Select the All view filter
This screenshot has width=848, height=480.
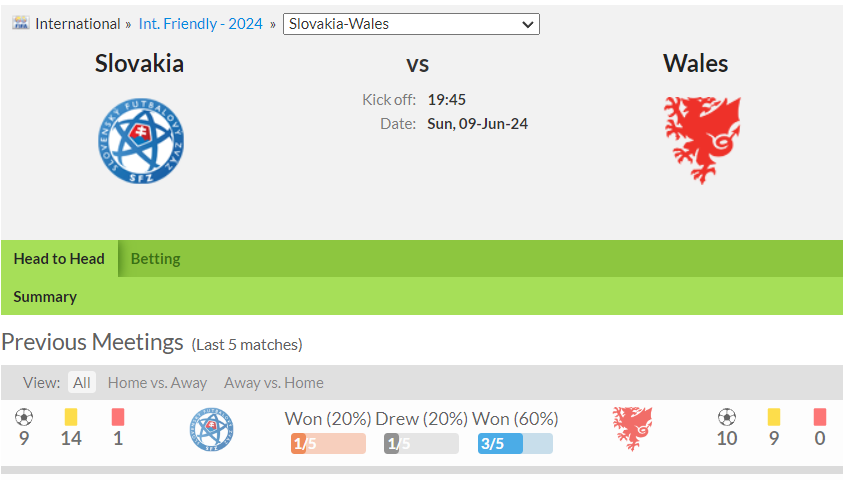(x=82, y=383)
